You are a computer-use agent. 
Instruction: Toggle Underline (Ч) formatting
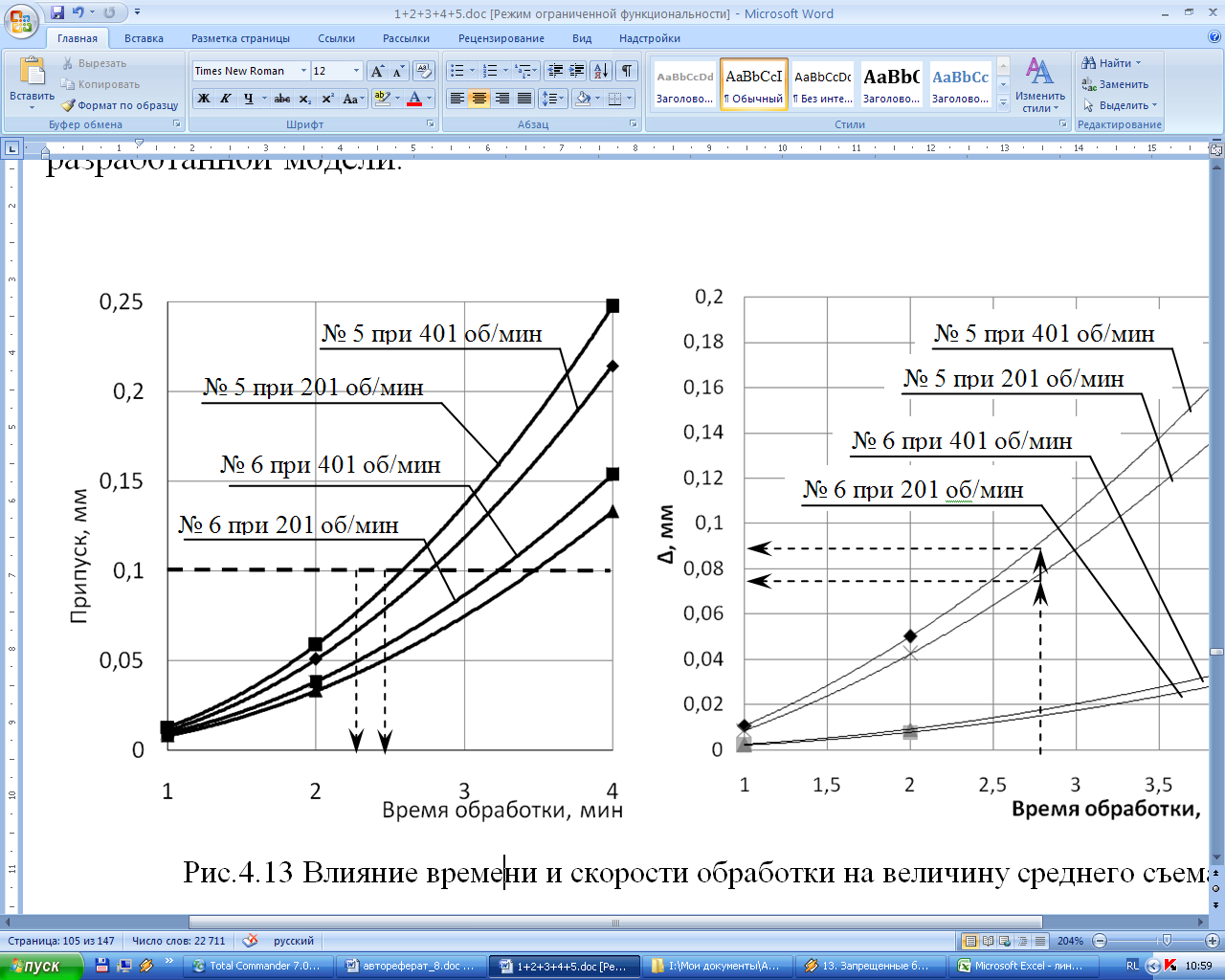(x=248, y=99)
